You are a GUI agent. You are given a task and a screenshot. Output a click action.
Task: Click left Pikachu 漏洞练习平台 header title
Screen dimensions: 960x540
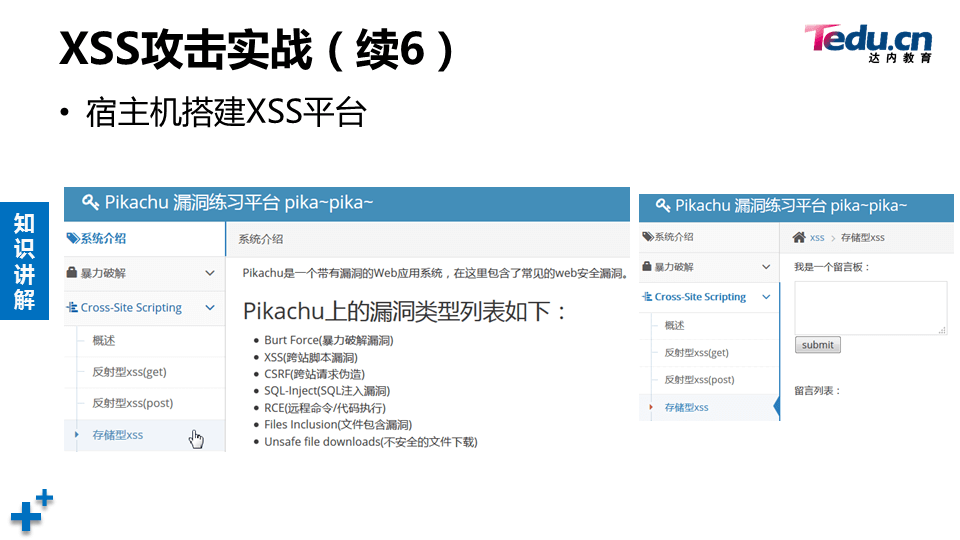click(x=239, y=202)
